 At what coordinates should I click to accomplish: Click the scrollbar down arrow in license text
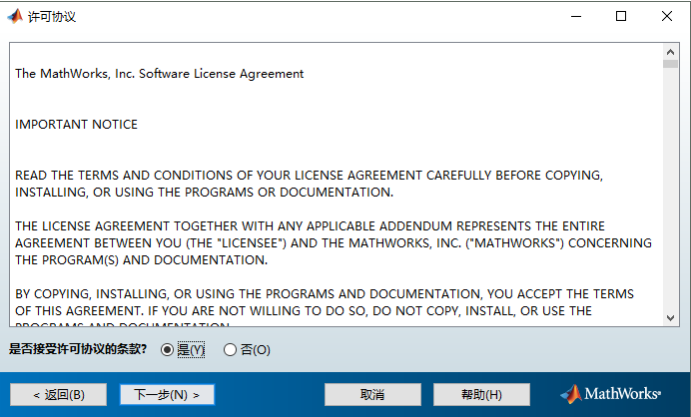coord(670,318)
